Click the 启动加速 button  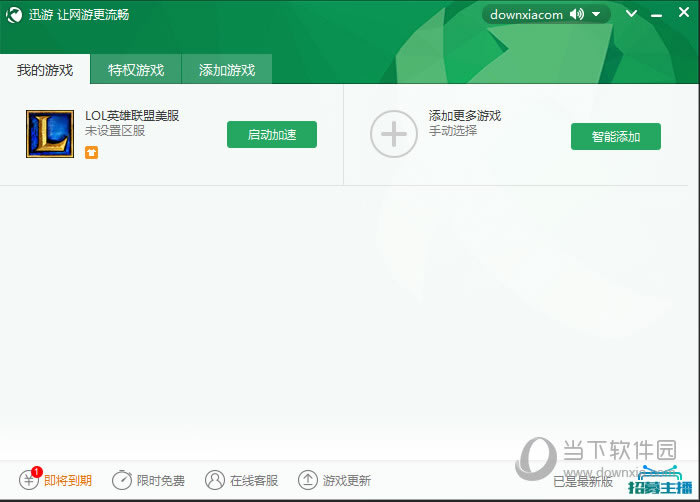pyautogui.click(x=272, y=134)
